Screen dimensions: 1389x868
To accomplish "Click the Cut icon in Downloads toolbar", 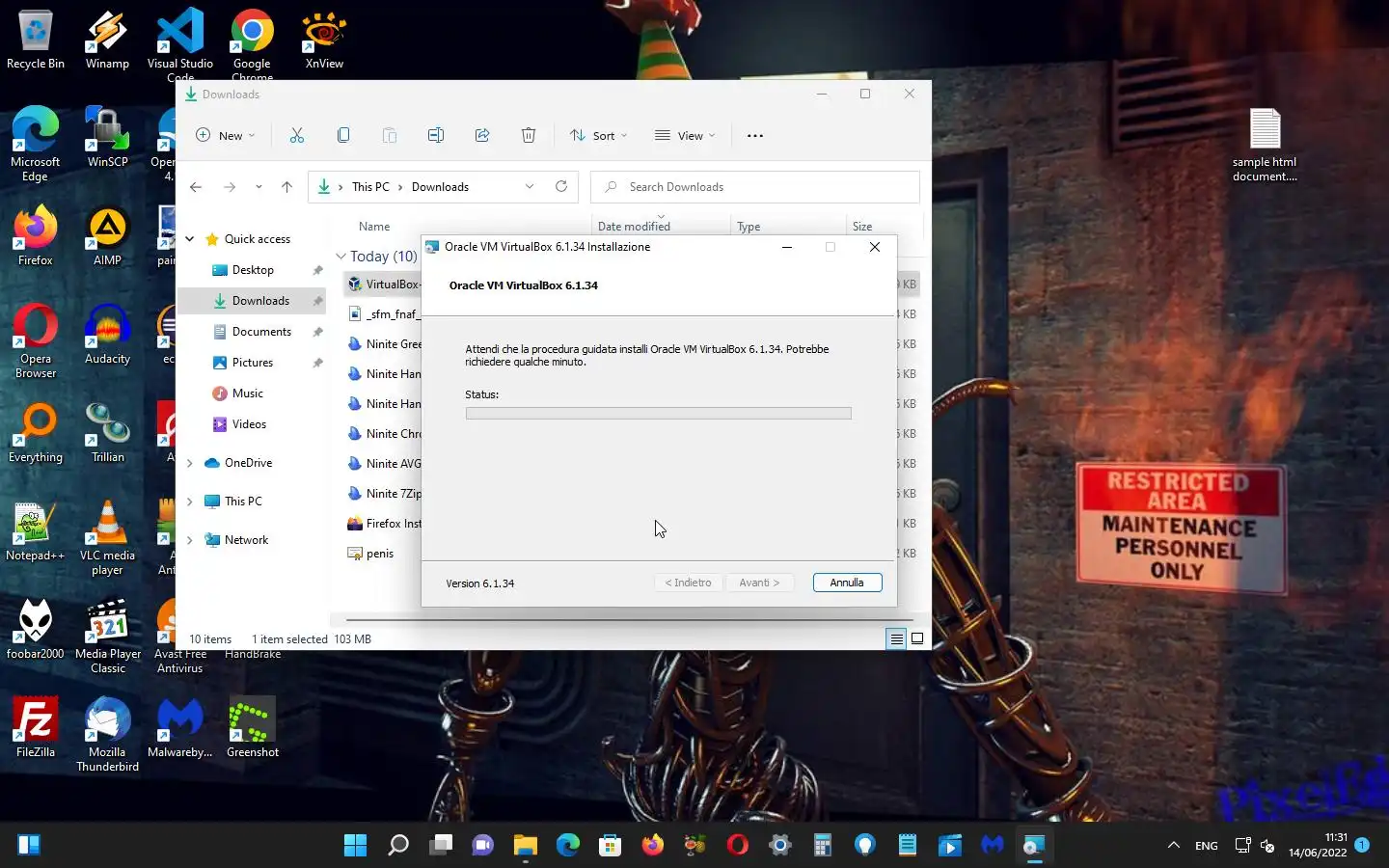I will pyautogui.click(x=296, y=135).
